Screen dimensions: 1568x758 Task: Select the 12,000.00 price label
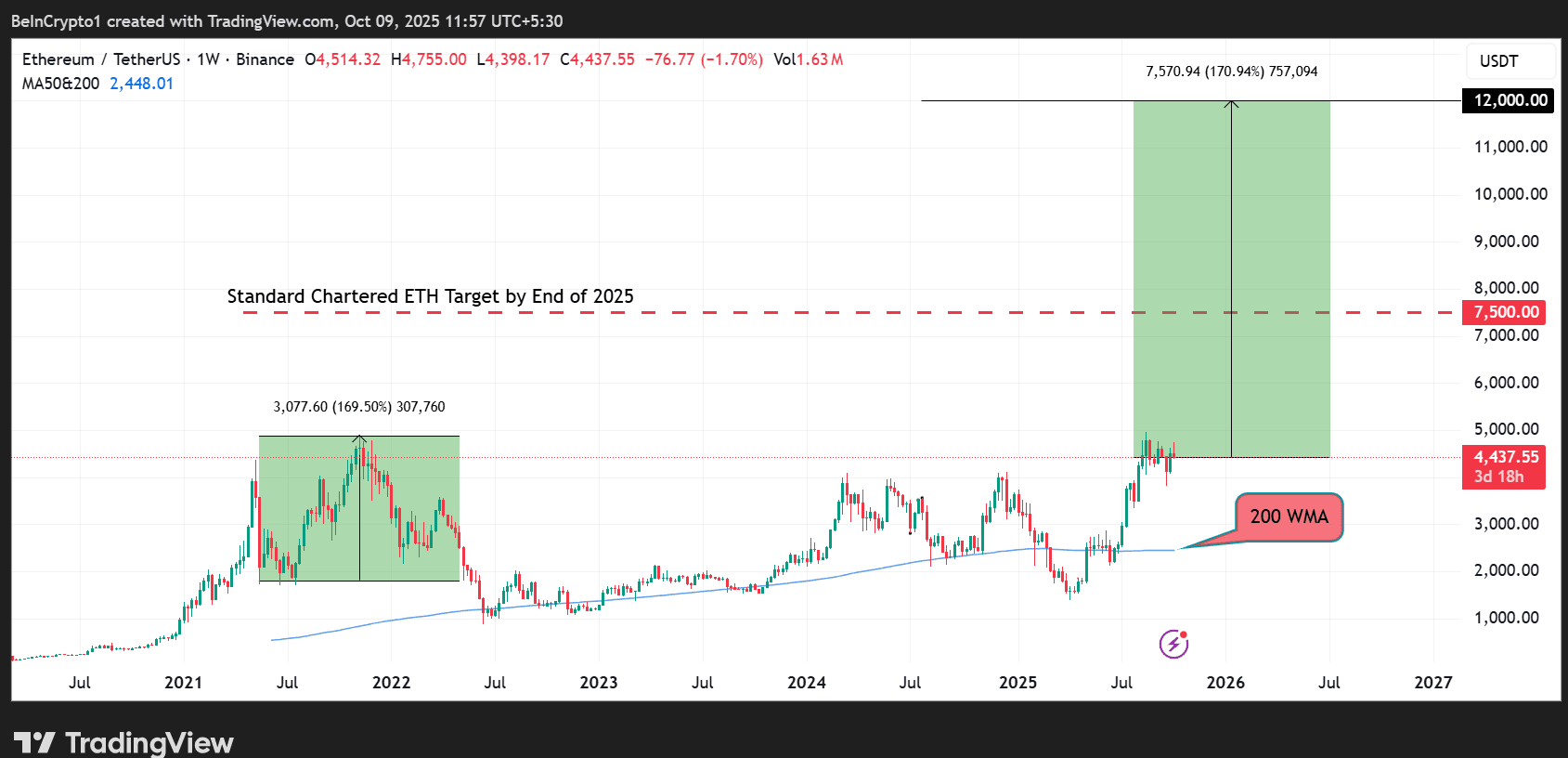tap(1510, 100)
